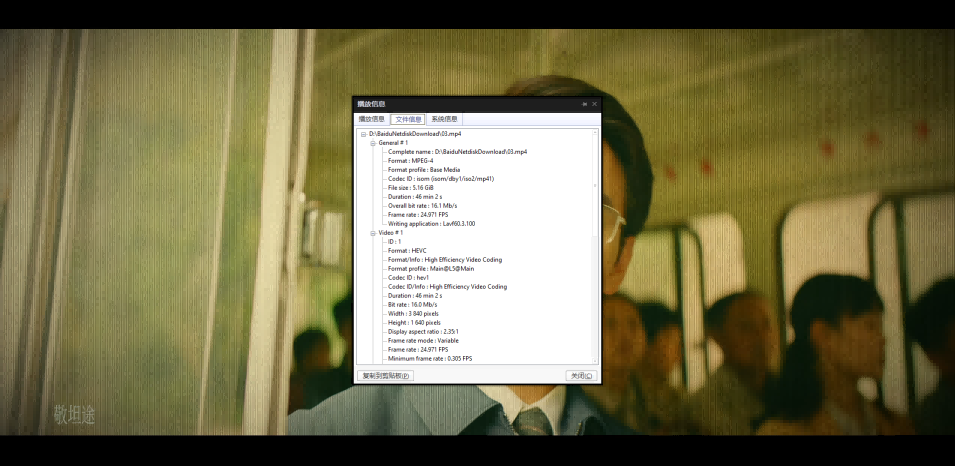Select the 文件信息 tab
This screenshot has width=955, height=466.
pos(408,119)
